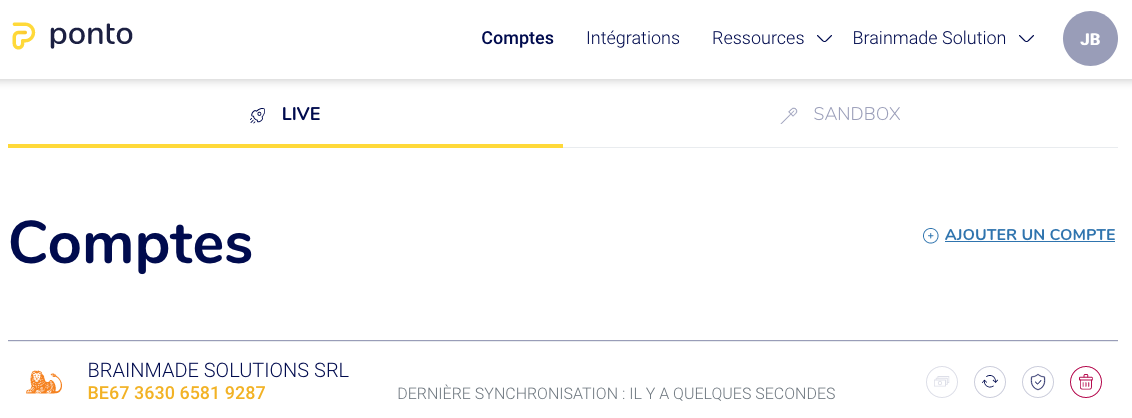Click the Sandbox tab's pin icon
1132x418 pixels.
(x=788, y=116)
